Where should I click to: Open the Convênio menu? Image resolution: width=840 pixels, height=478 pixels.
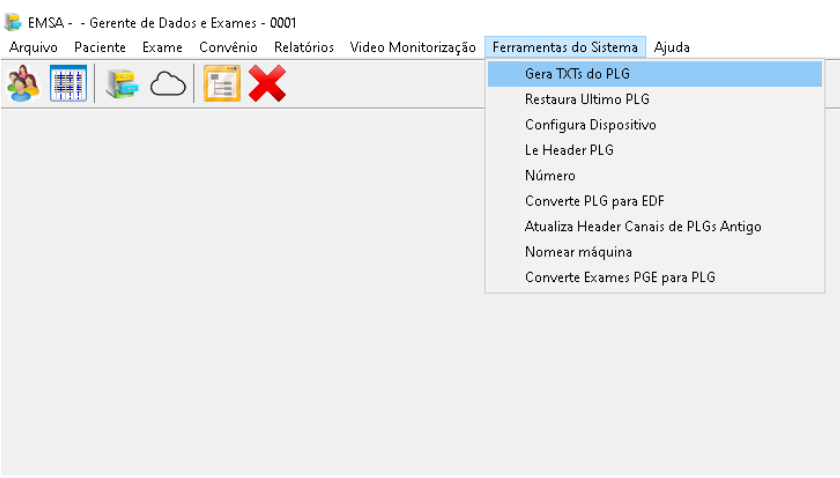228,47
